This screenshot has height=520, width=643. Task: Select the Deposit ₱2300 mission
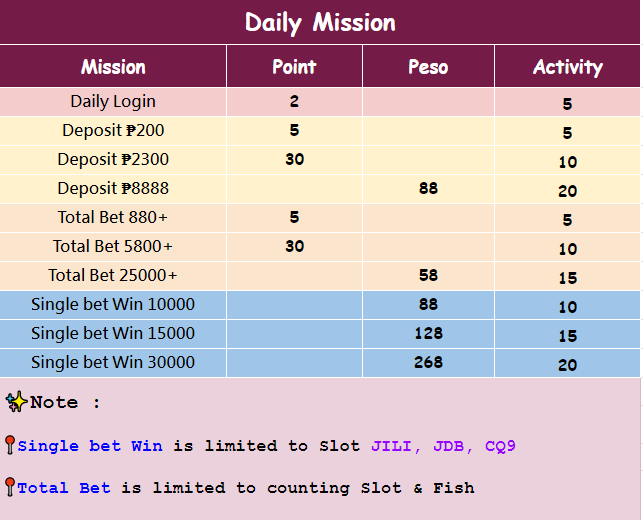[x=113, y=160]
